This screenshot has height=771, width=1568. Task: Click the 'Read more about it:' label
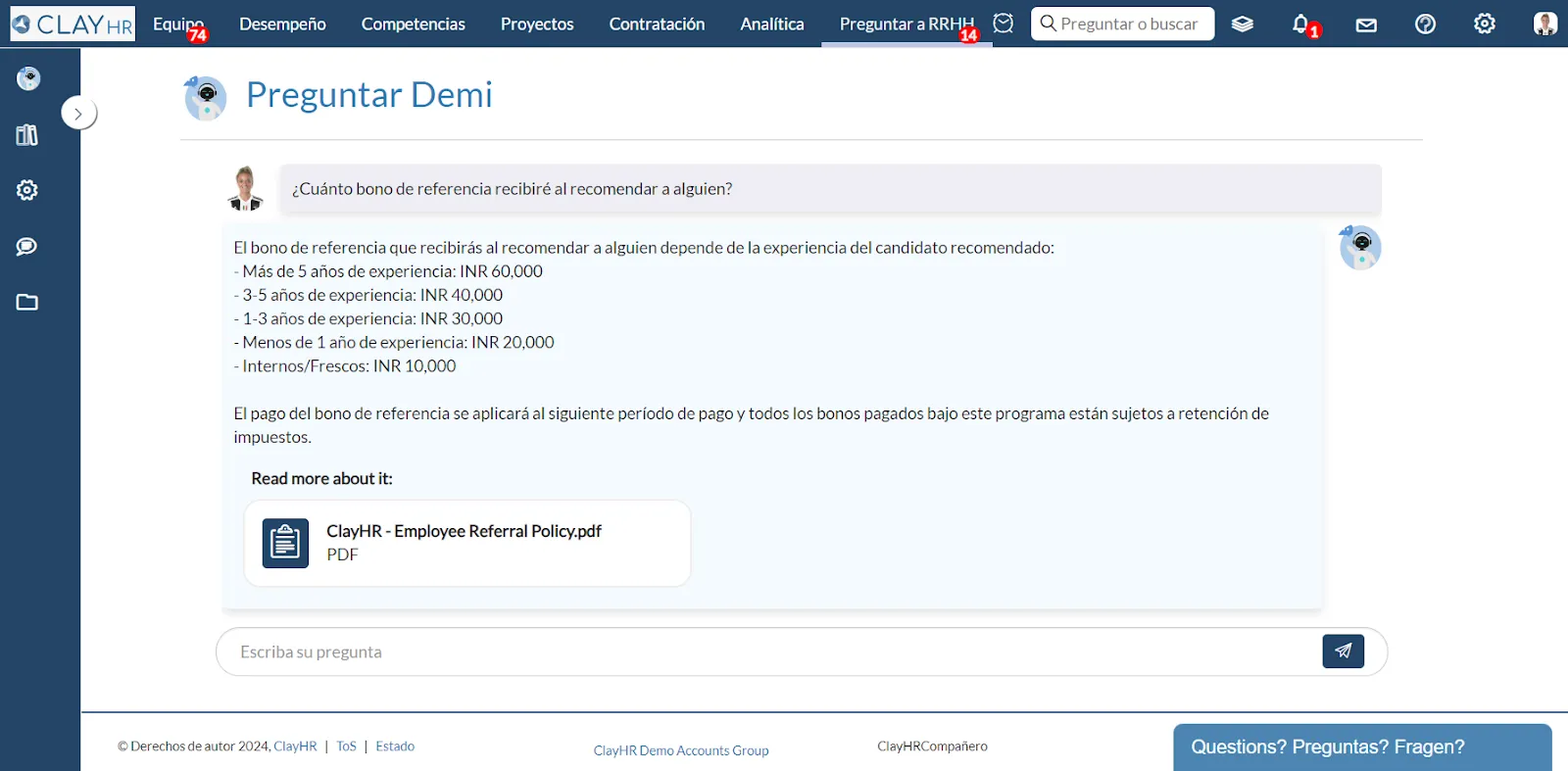321,478
